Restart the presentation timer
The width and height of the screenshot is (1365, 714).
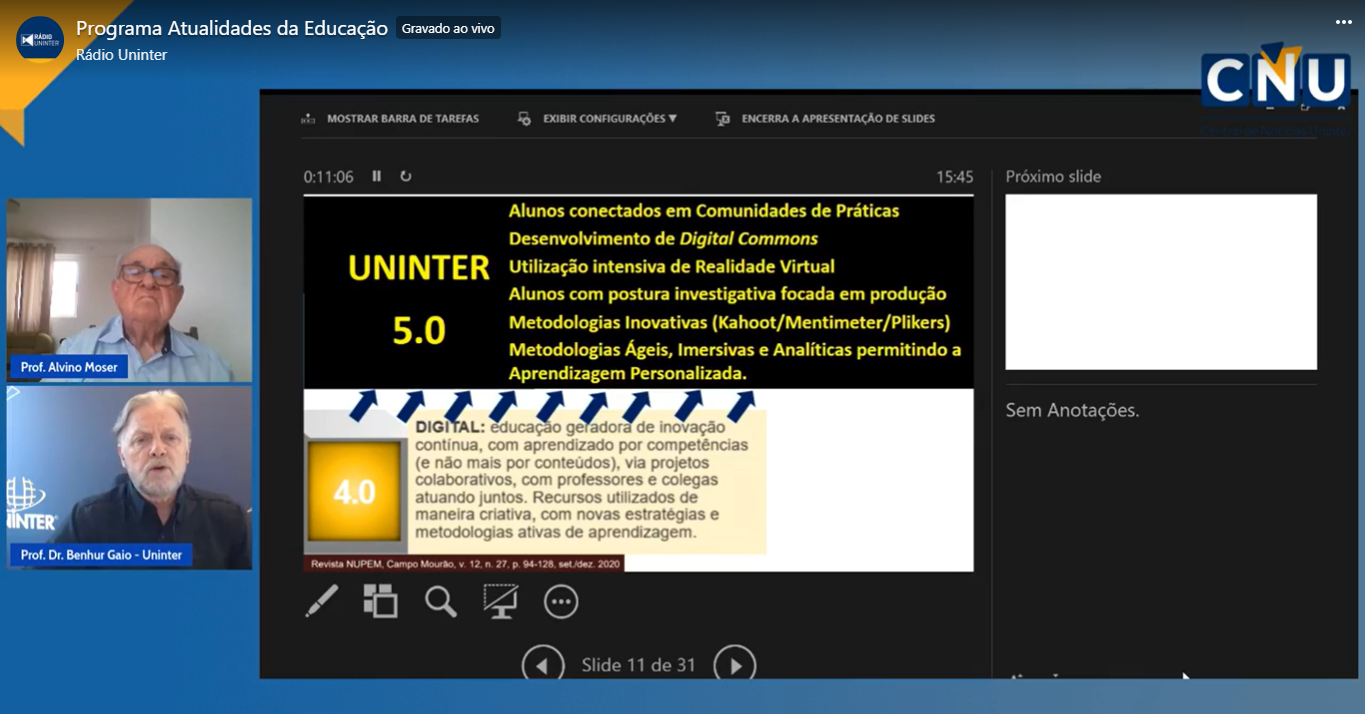(406, 176)
